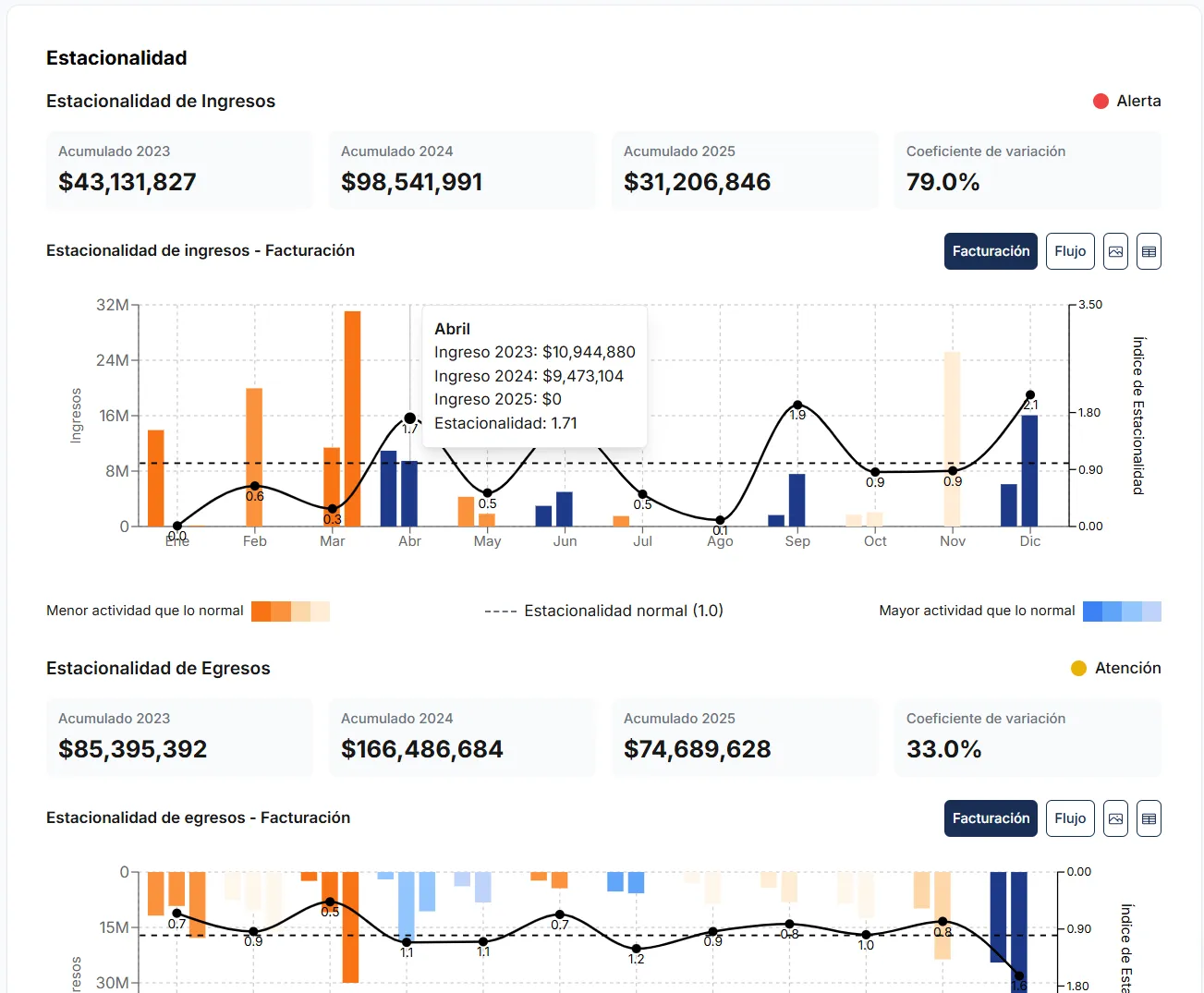Click the blue Mayor actividad legend gradient

pos(1122,611)
